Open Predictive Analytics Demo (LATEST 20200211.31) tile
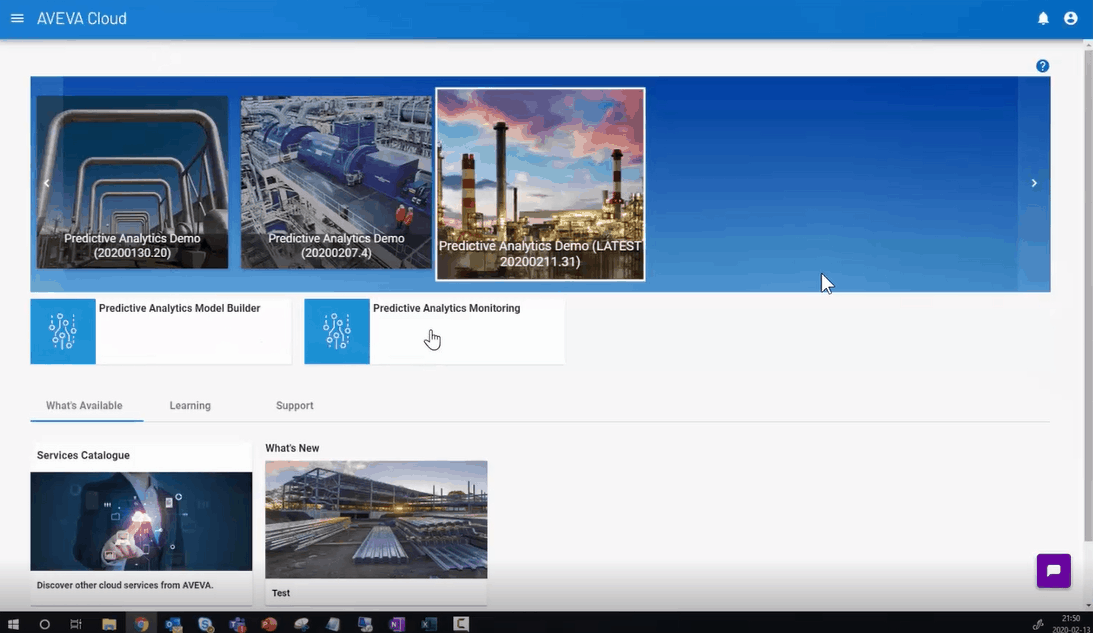This screenshot has height=633, width=1093. coord(540,184)
